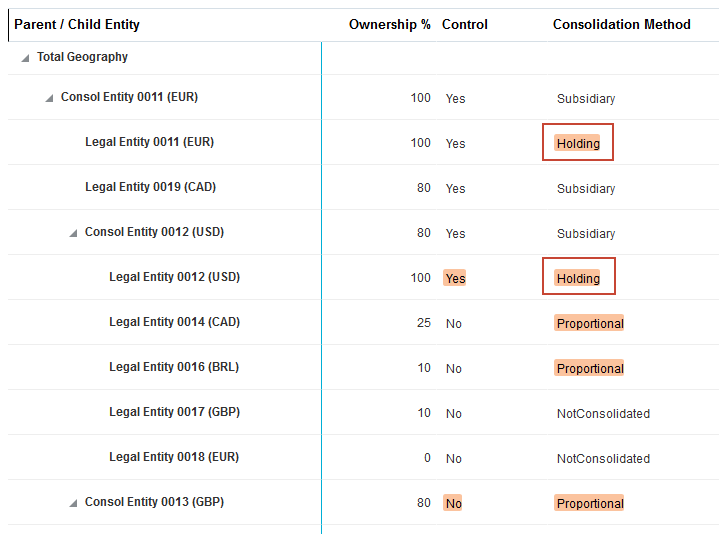The image size is (719, 534).
Task: Click Control No for Legal Entity 0014 (CAD)
Action: [454, 324]
